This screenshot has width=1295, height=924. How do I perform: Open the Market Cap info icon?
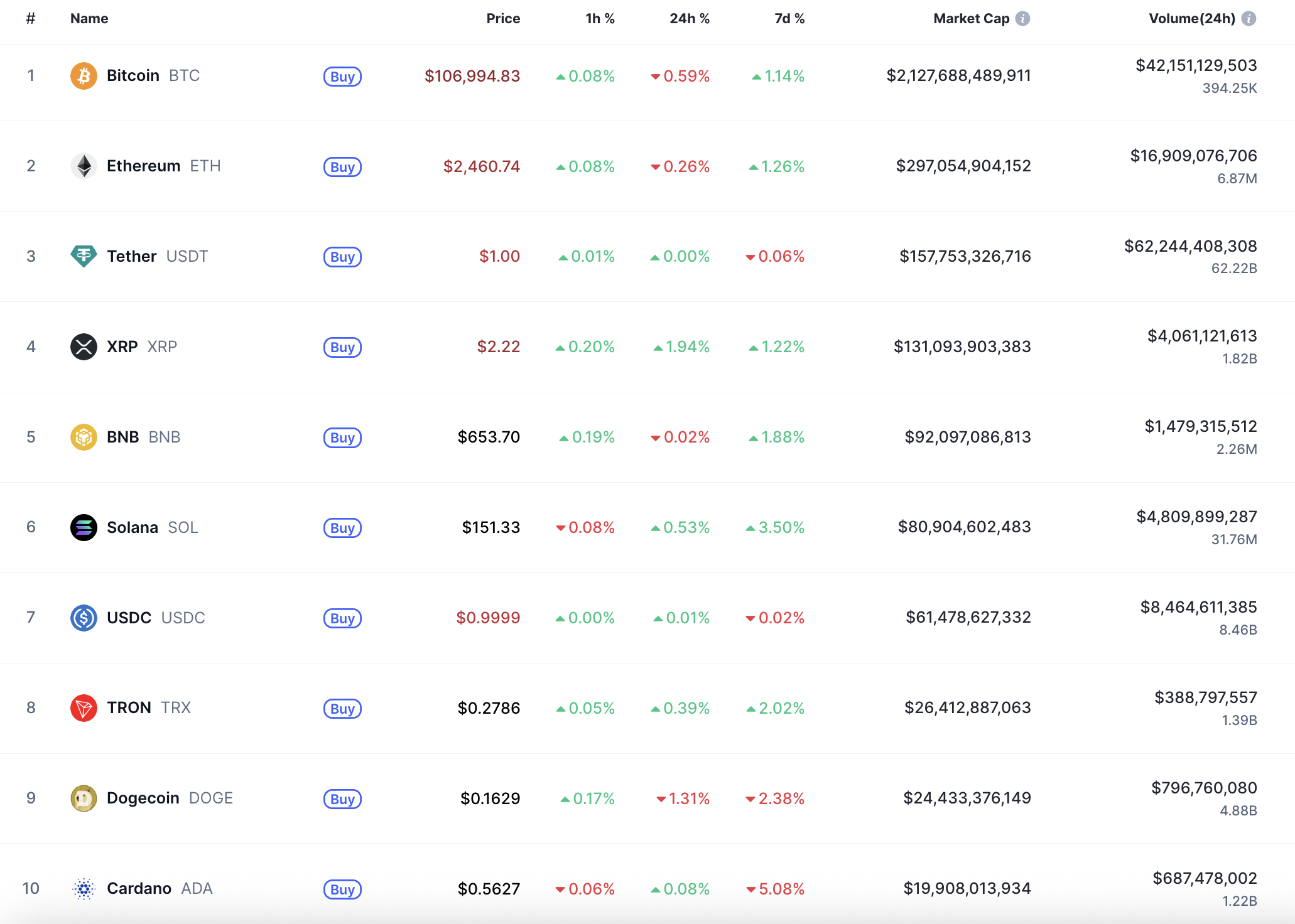click(x=1022, y=19)
